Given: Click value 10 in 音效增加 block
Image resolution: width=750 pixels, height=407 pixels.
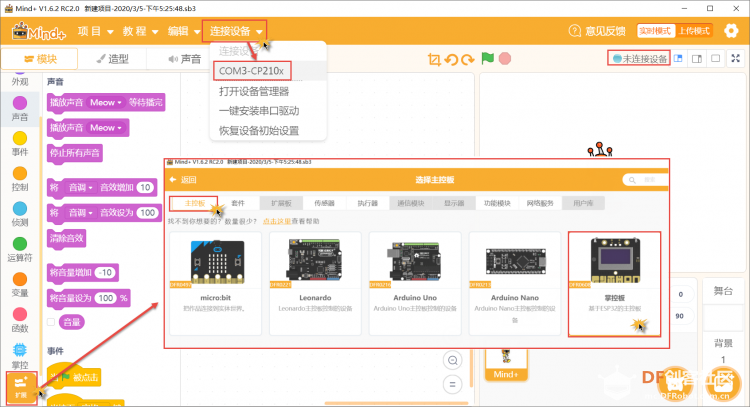Looking at the screenshot, I should pyautogui.click(x=145, y=187).
